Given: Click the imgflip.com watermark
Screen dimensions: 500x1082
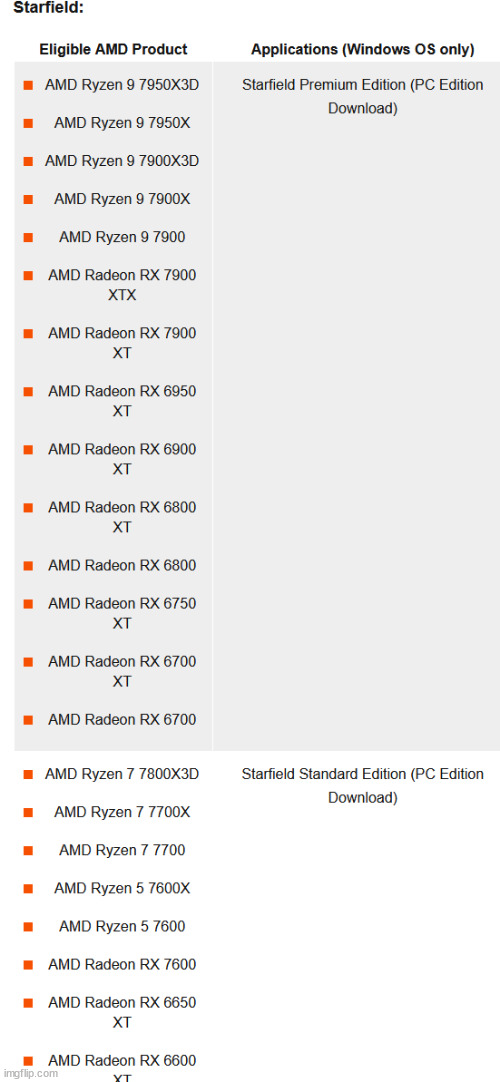Looking at the screenshot, I should [30, 1074].
